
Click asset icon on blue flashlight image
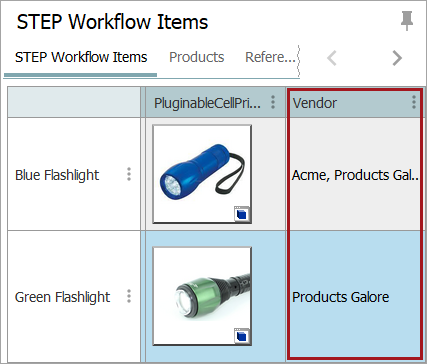(x=242, y=214)
